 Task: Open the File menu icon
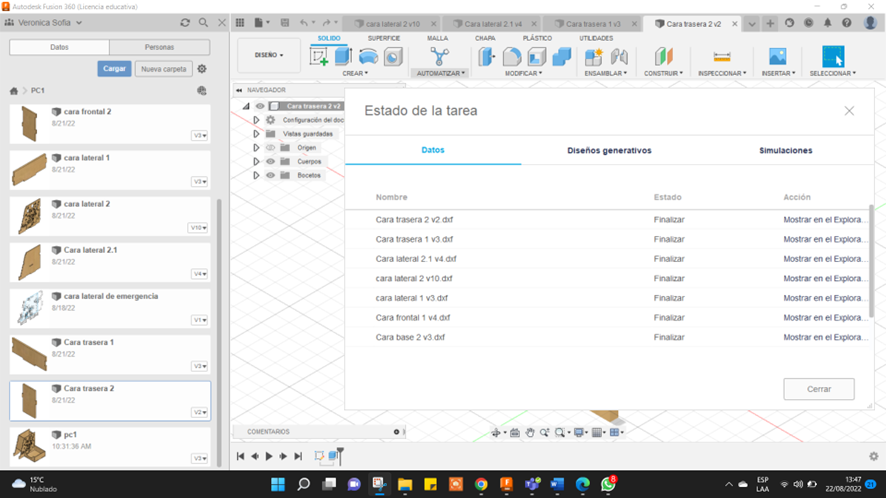[261, 23]
